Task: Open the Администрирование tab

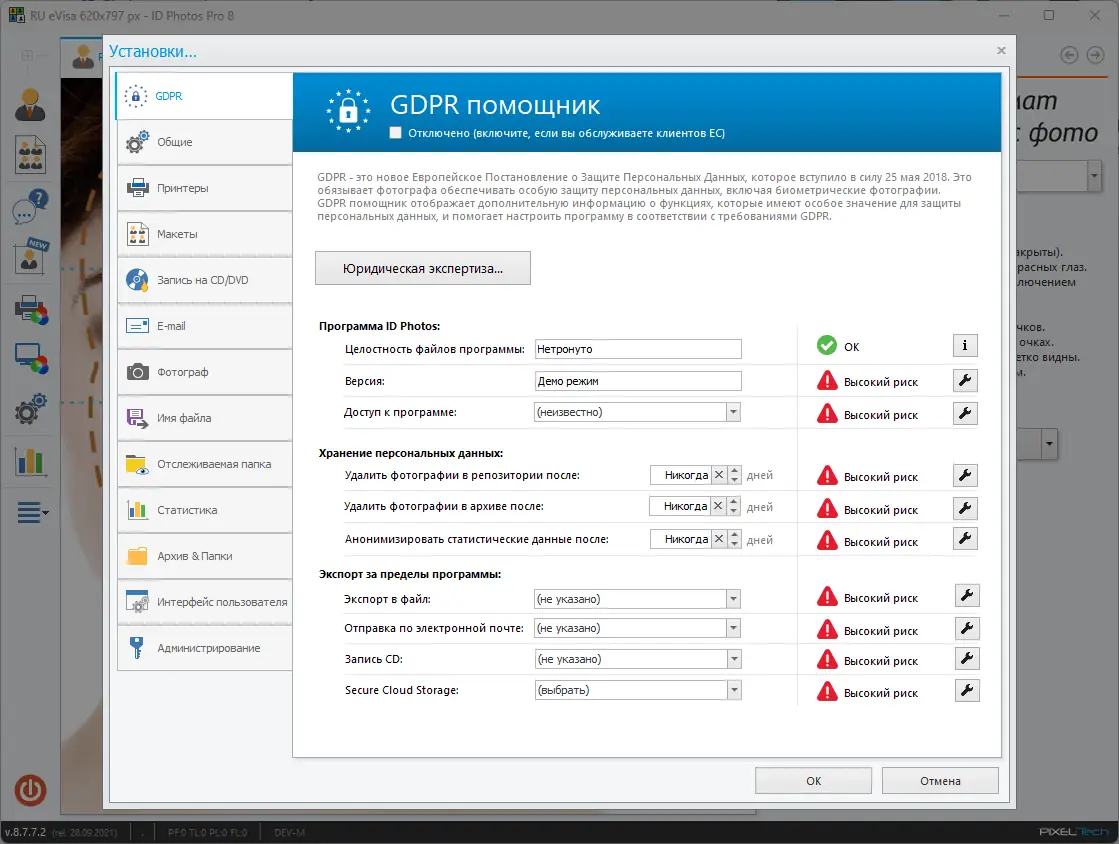Action: [204, 648]
